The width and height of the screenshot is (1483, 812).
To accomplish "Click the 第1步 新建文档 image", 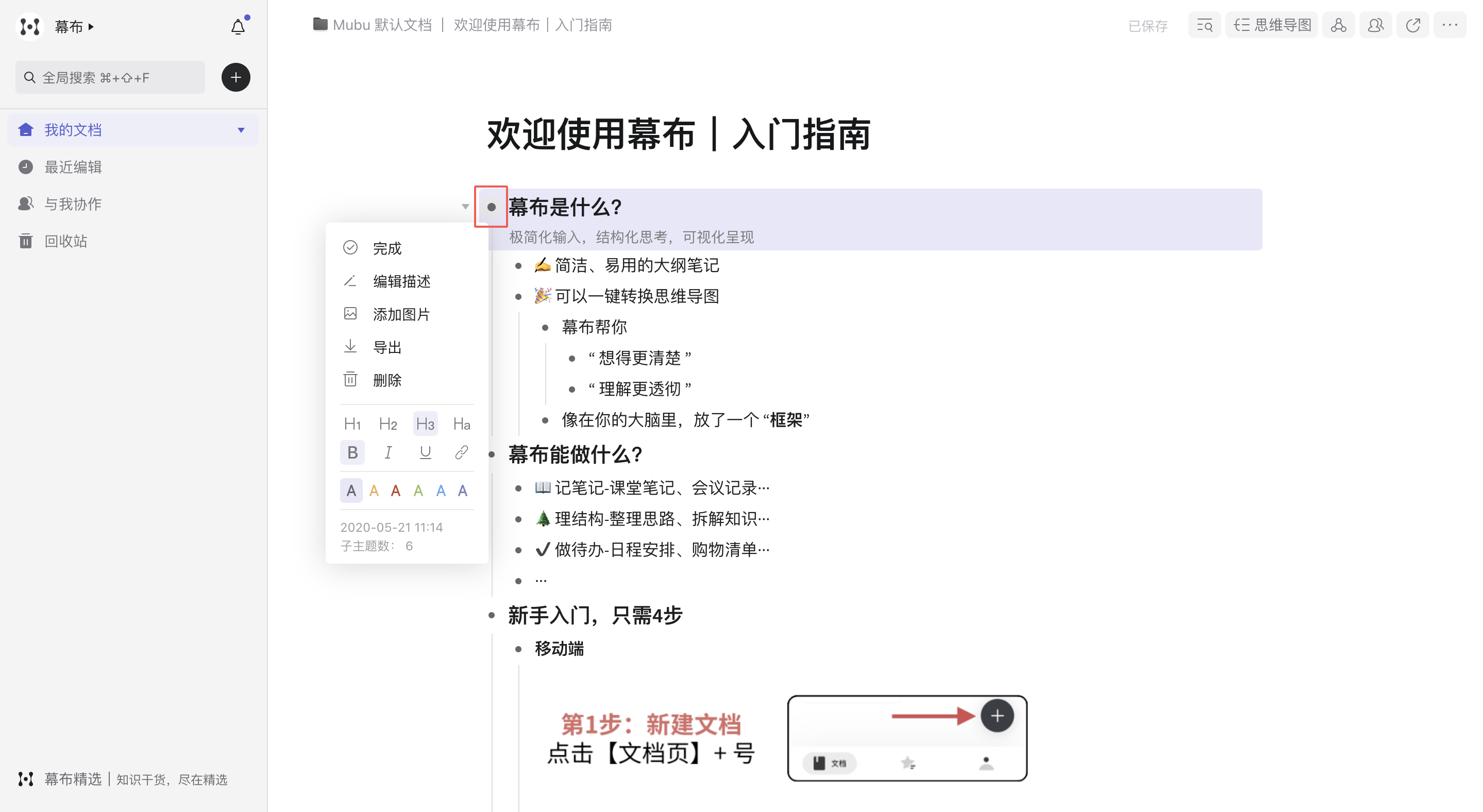I will [787, 738].
